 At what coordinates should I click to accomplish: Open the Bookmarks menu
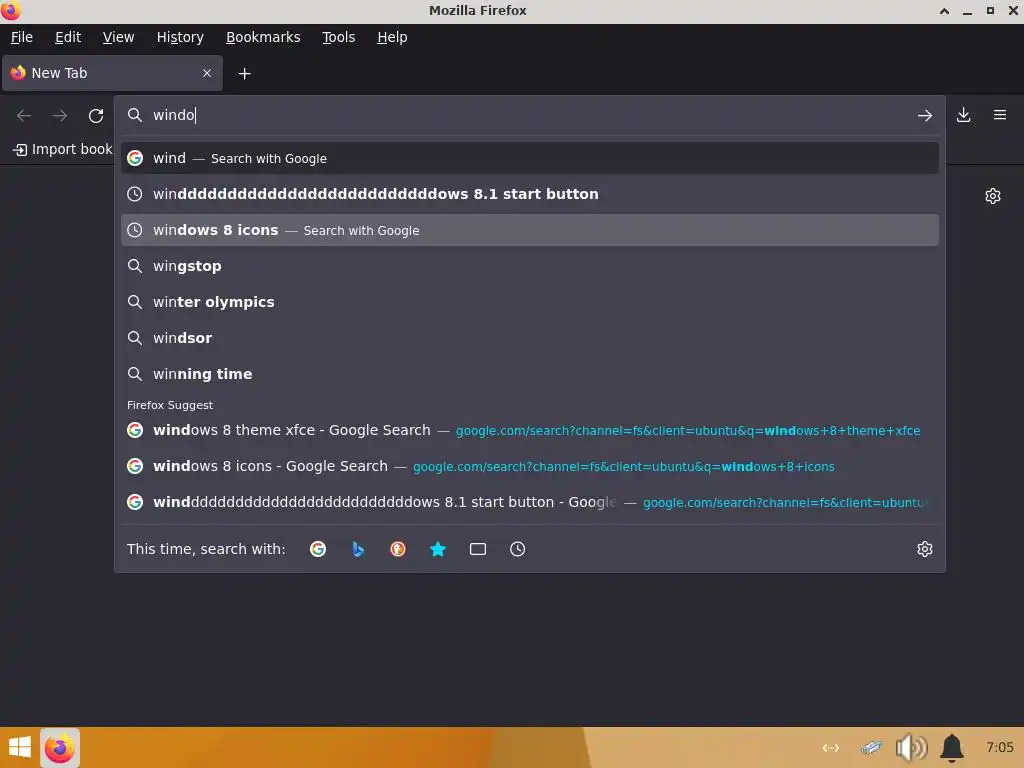[263, 37]
